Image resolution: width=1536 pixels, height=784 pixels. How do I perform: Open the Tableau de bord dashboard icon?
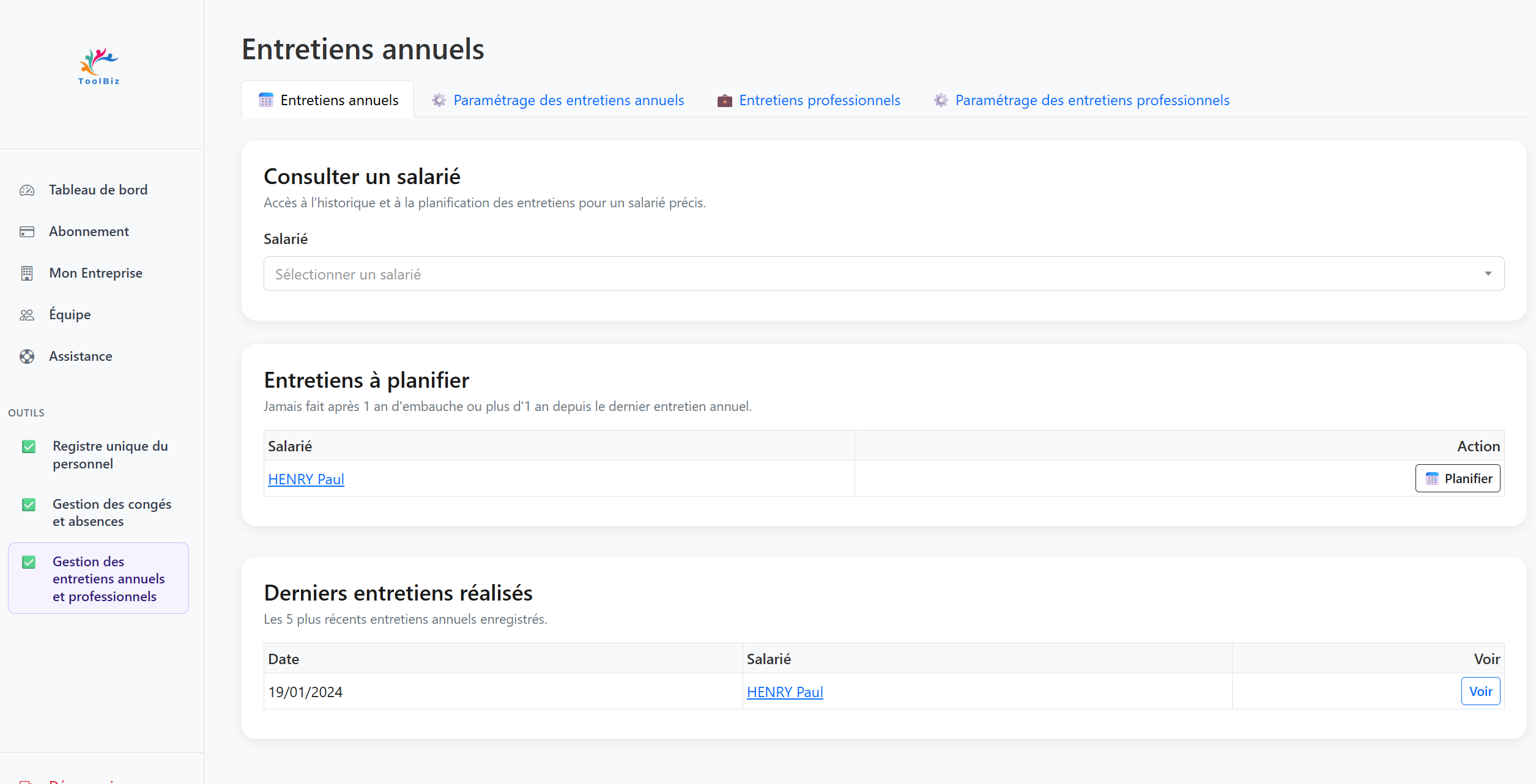pyautogui.click(x=27, y=190)
